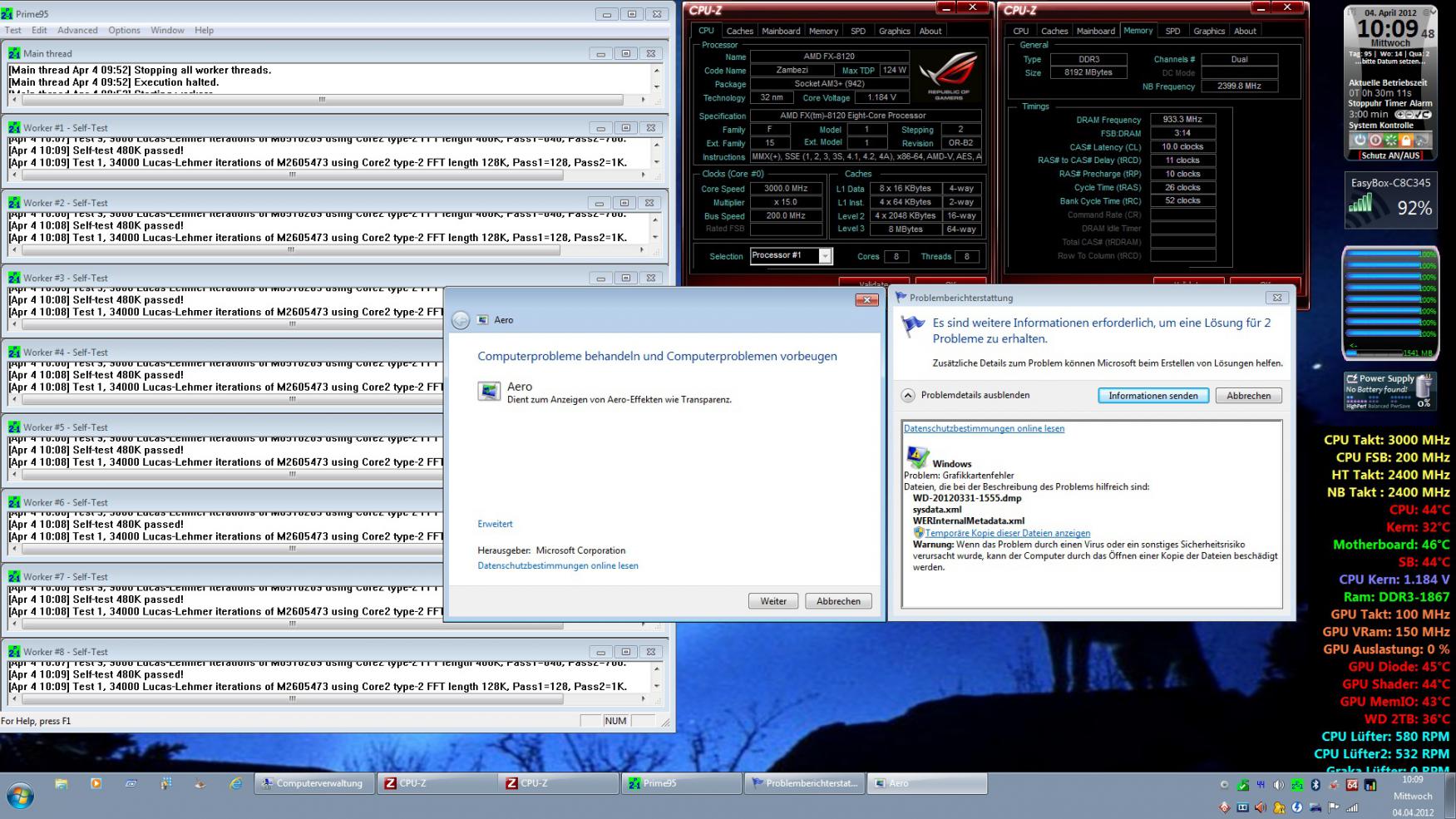The image size is (1456, 819).
Task: Open Windows Explorer from the quick launch
Action: point(61,783)
